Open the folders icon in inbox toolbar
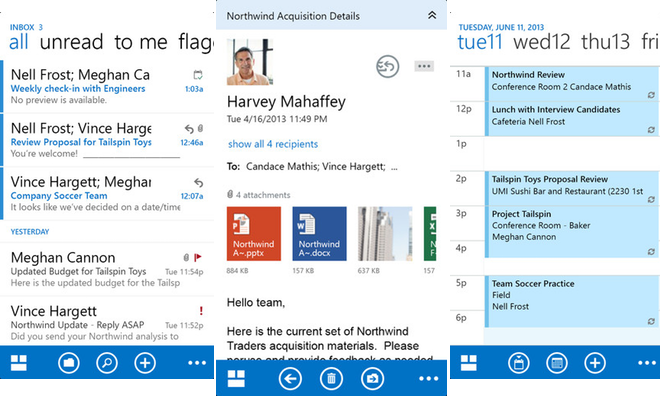 tap(69, 363)
